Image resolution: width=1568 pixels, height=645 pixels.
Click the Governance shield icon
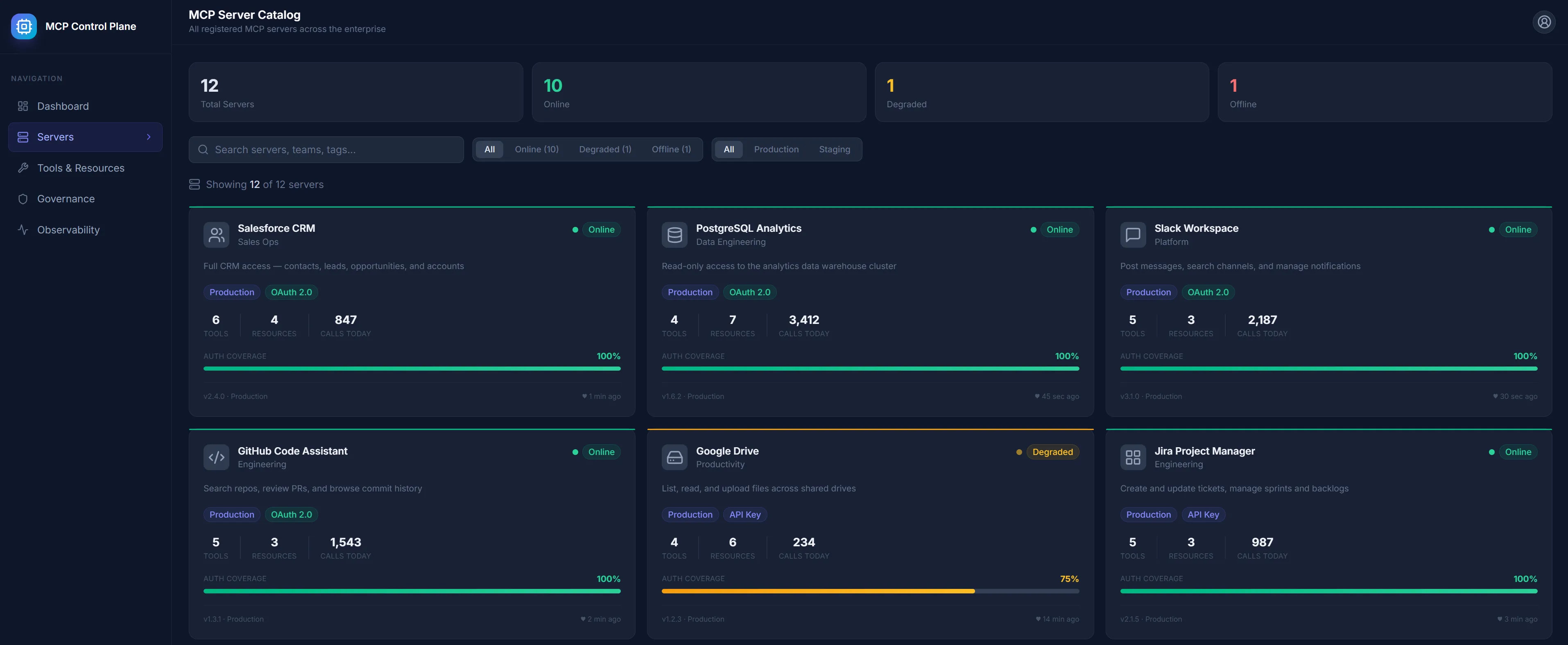pos(23,199)
